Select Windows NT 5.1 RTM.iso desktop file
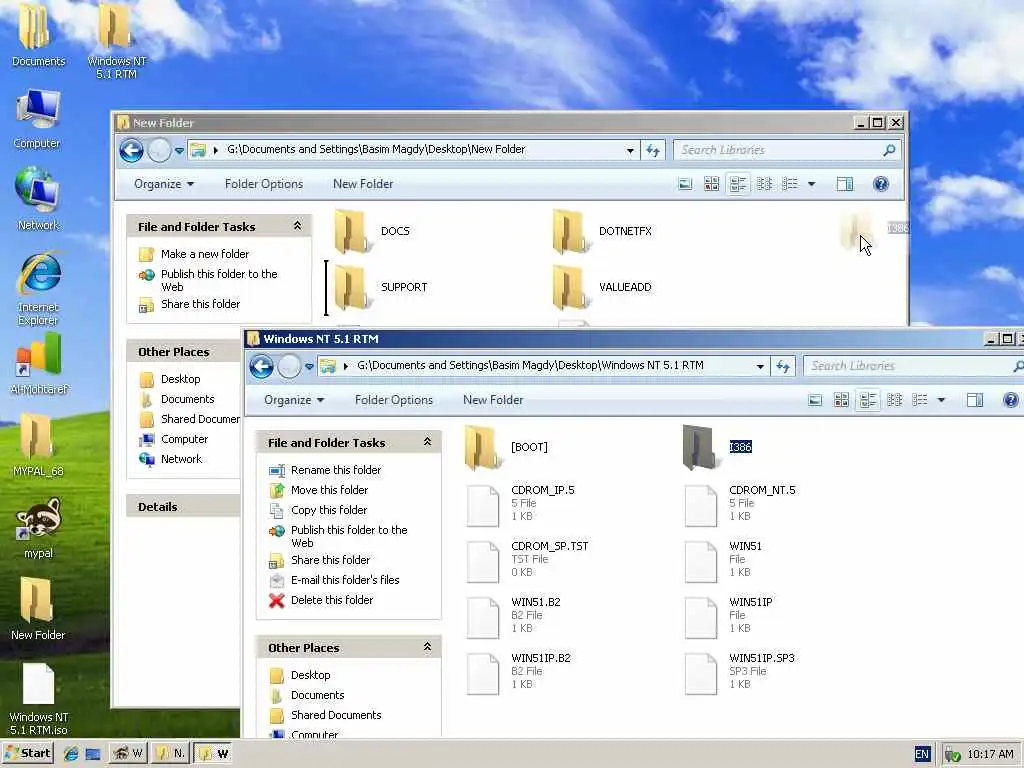The image size is (1024, 768). 38,699
